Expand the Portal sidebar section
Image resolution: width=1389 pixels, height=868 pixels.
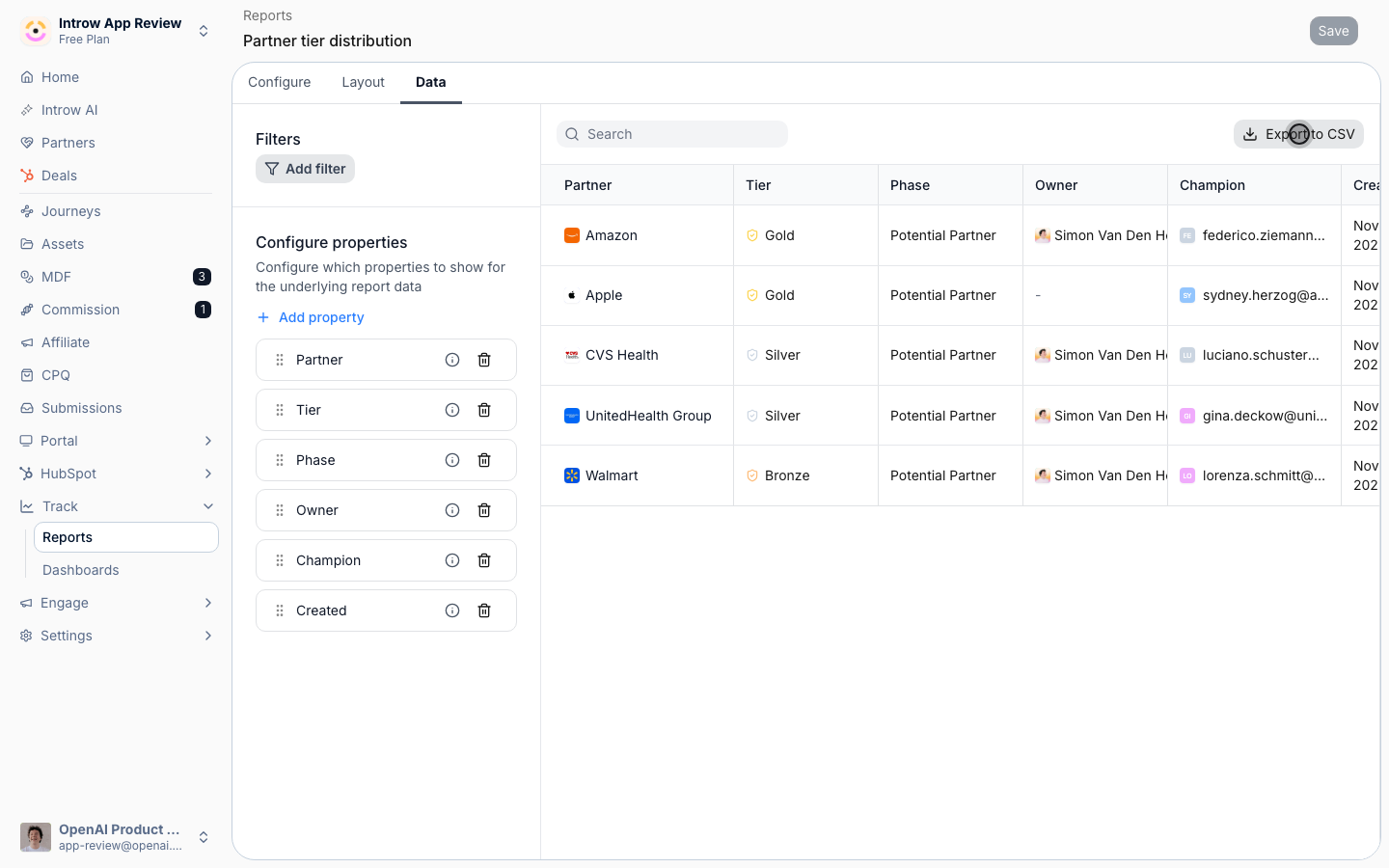tap(208, 441)
